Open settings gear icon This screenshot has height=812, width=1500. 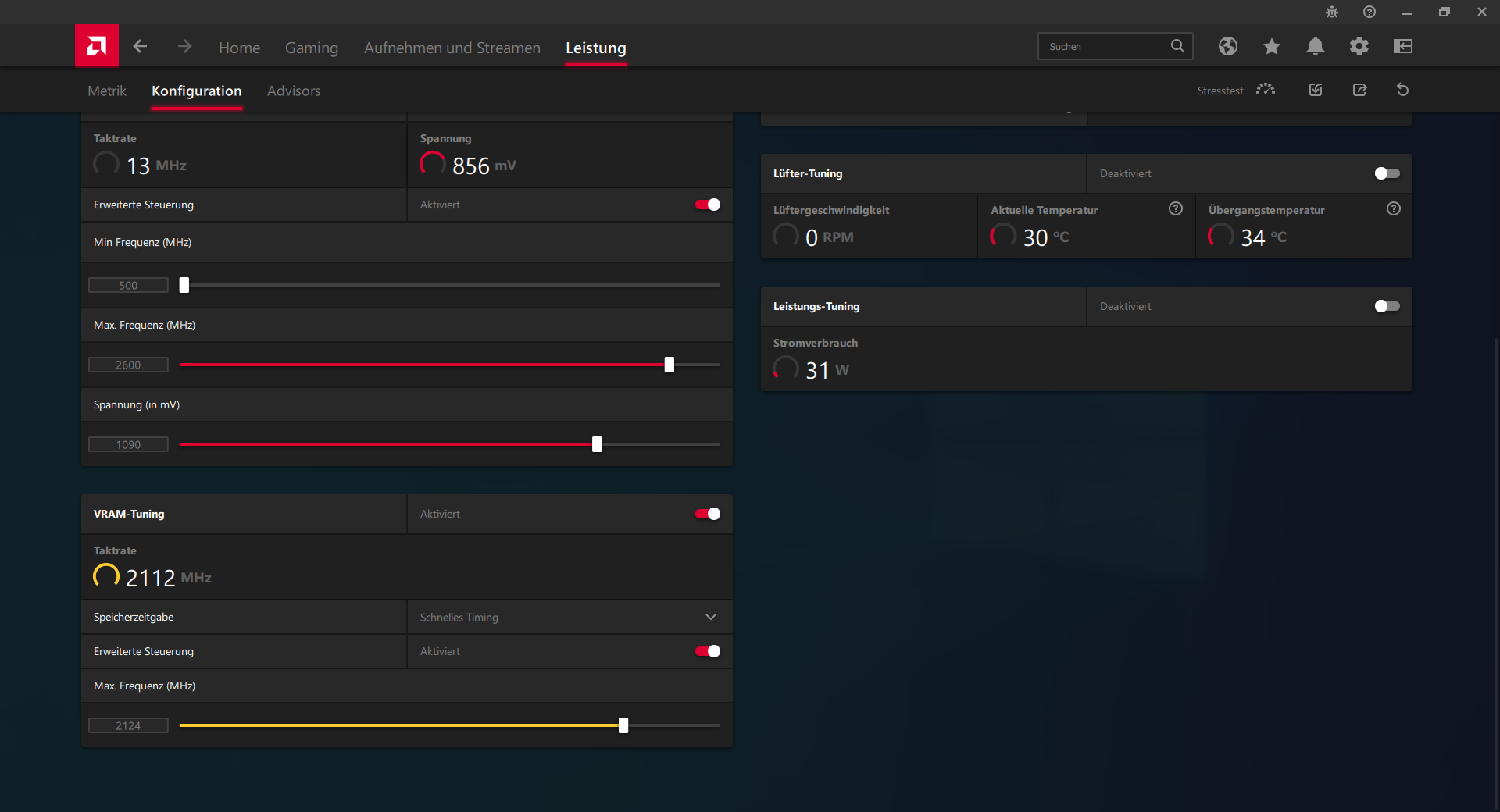coord(1359,46)
